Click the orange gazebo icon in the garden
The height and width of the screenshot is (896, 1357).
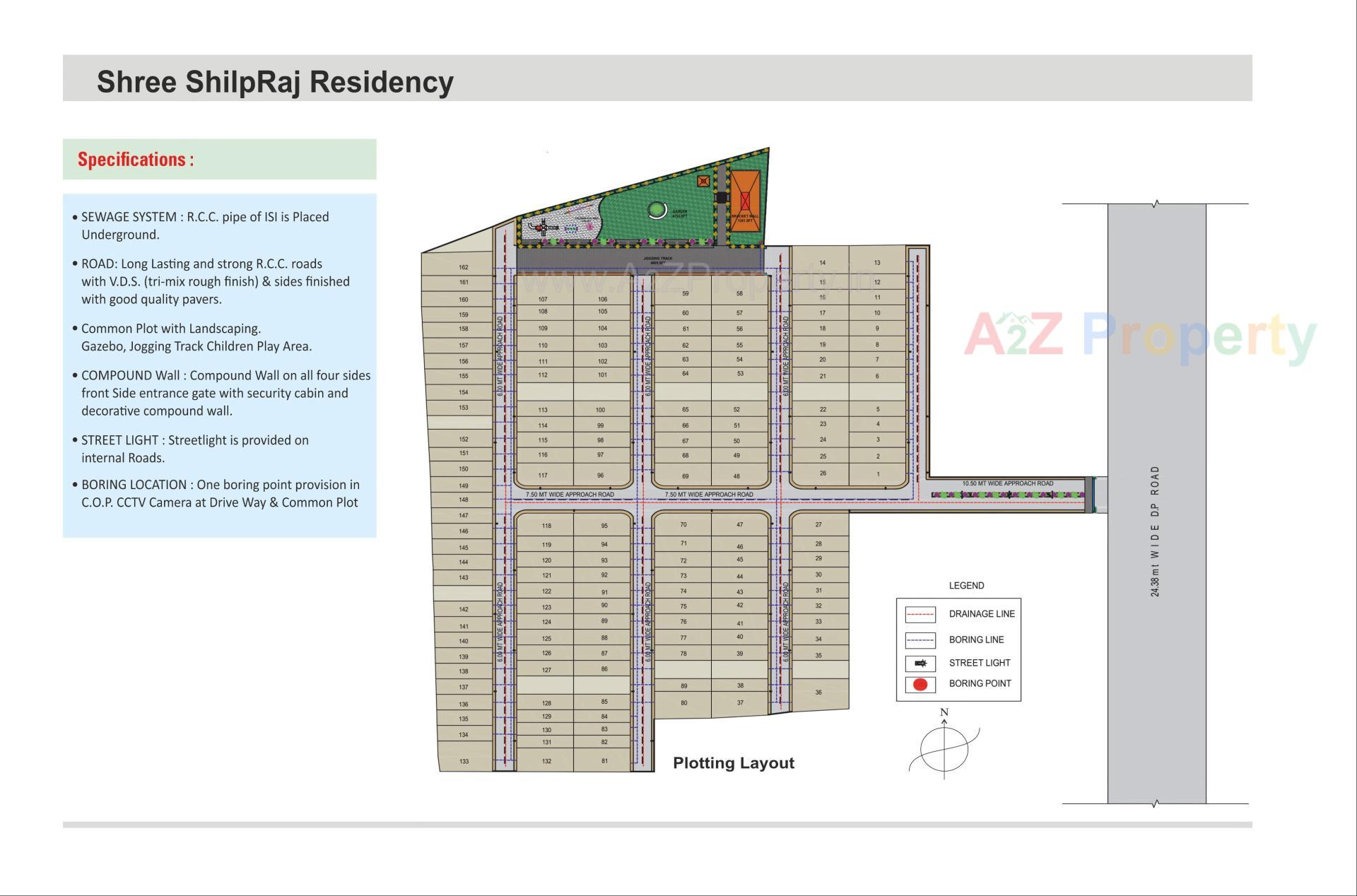pyautogui.click(x=703, y=181)
